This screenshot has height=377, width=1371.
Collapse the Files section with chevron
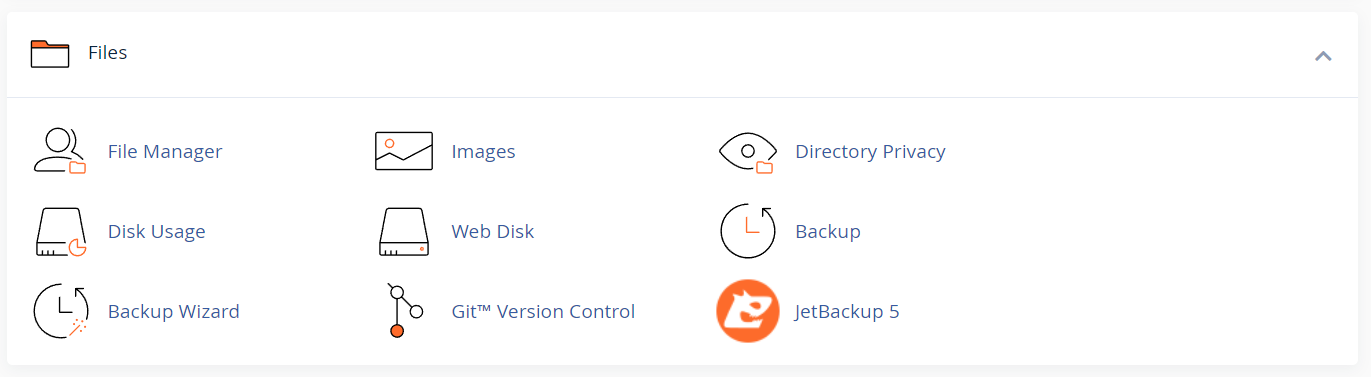tap(1323, 55)
